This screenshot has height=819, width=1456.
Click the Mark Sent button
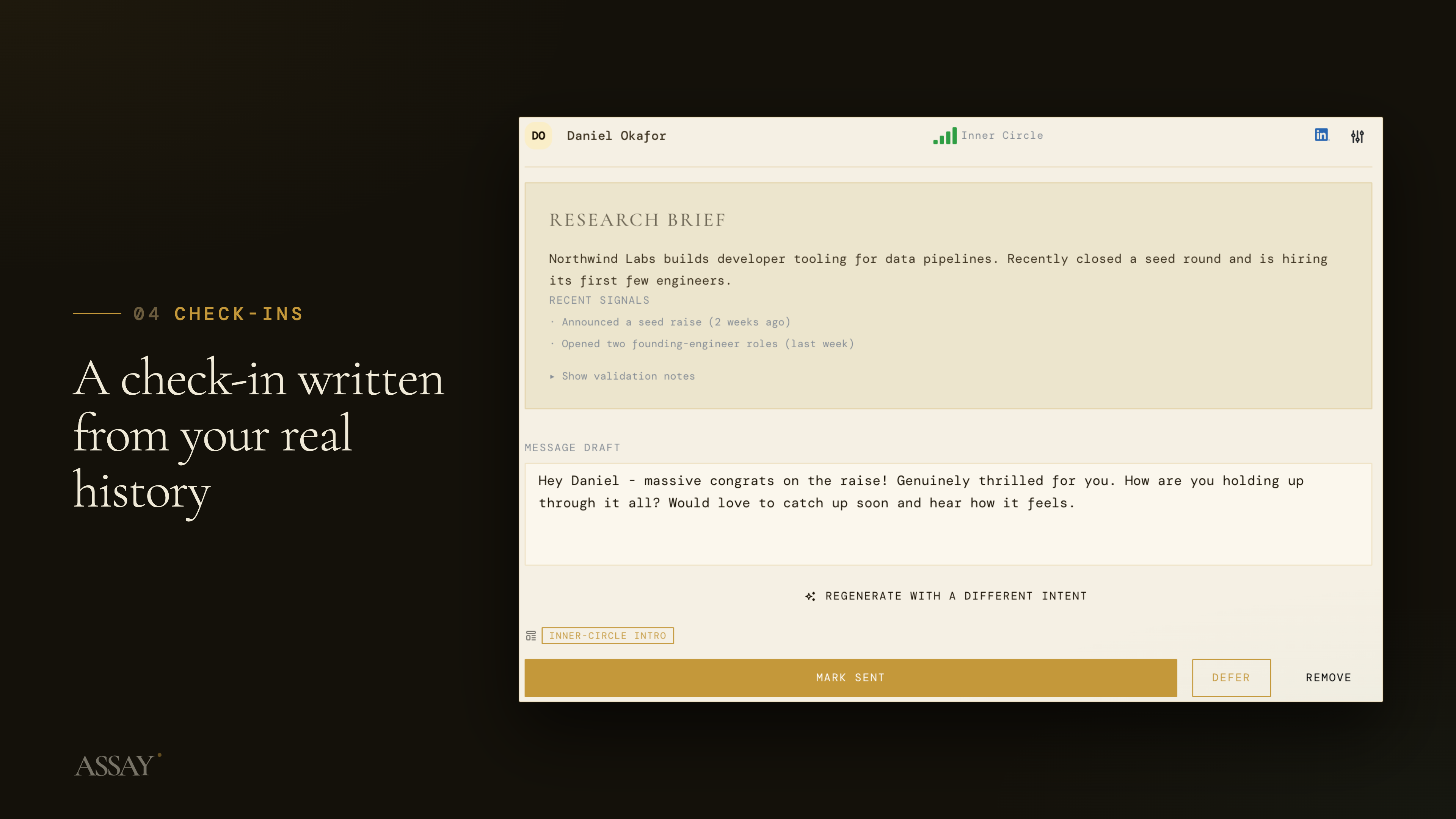click(850, 678)
